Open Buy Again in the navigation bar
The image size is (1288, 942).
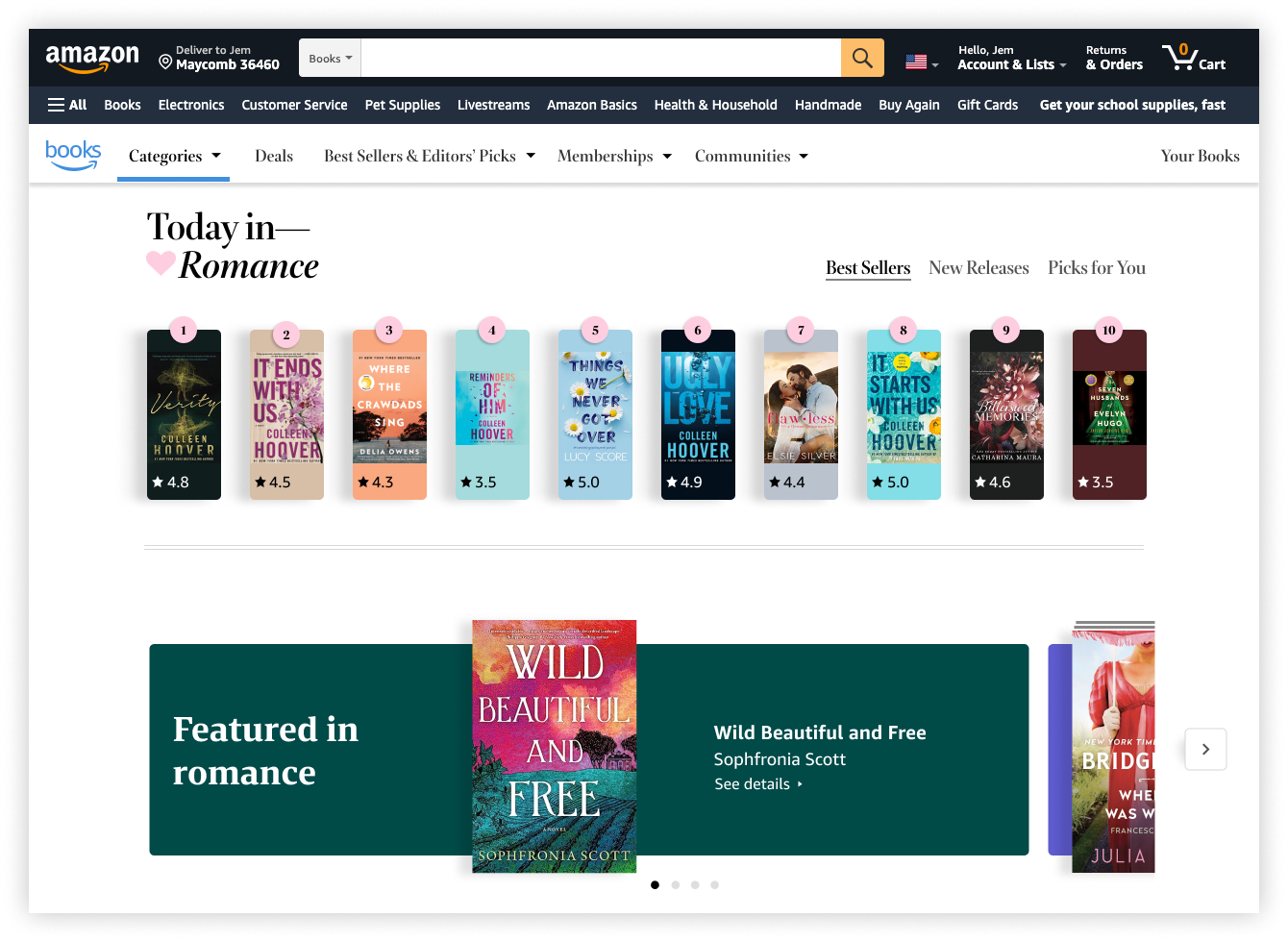point(909,105)
